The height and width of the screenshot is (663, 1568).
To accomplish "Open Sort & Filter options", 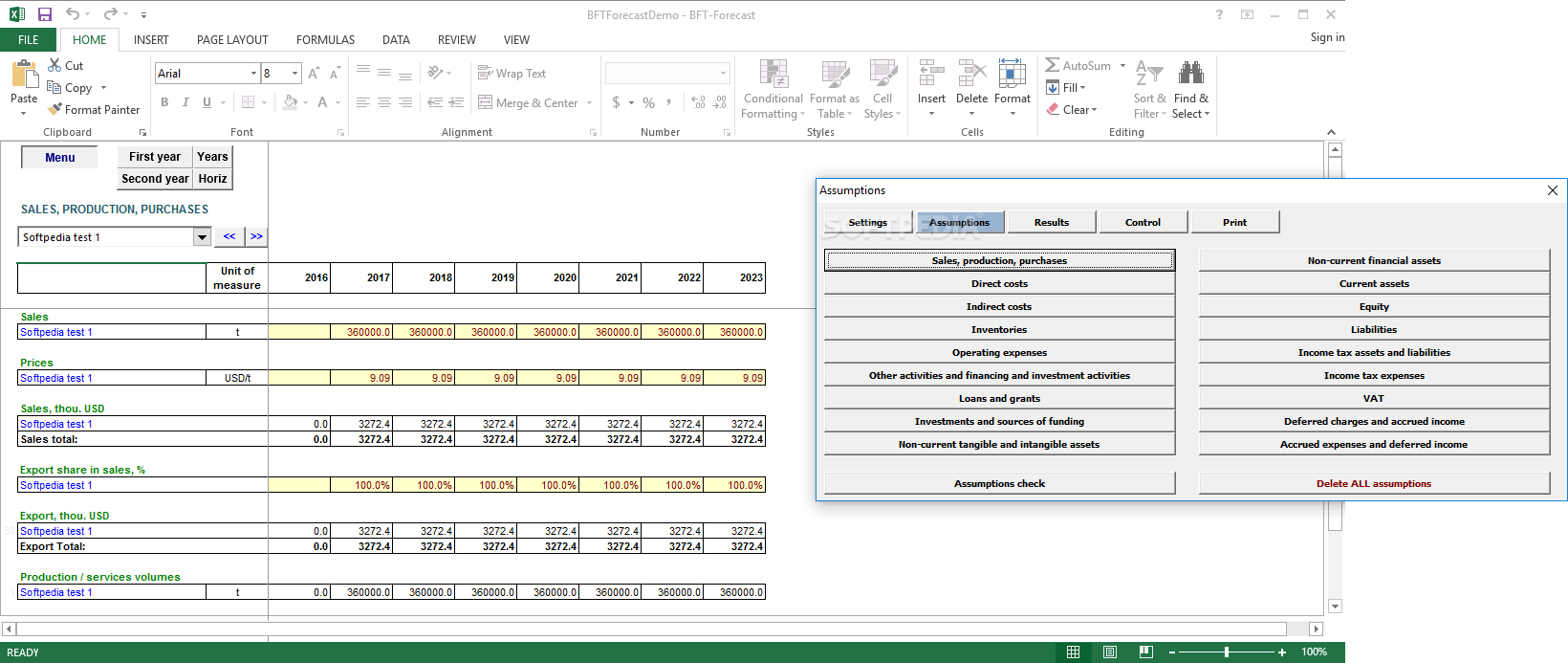I will pos(1150,88).
